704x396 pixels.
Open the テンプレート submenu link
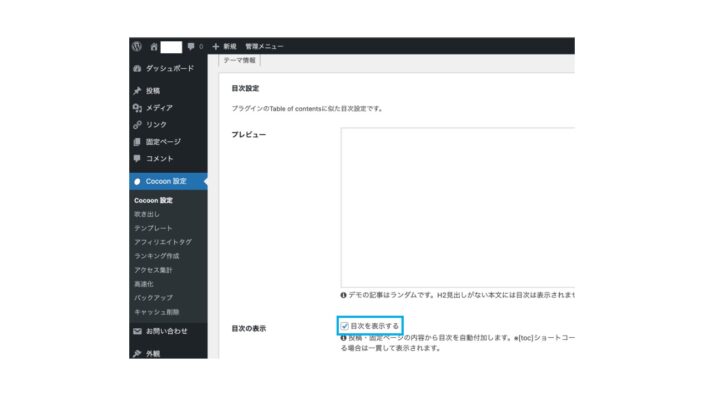pos(153,228)
